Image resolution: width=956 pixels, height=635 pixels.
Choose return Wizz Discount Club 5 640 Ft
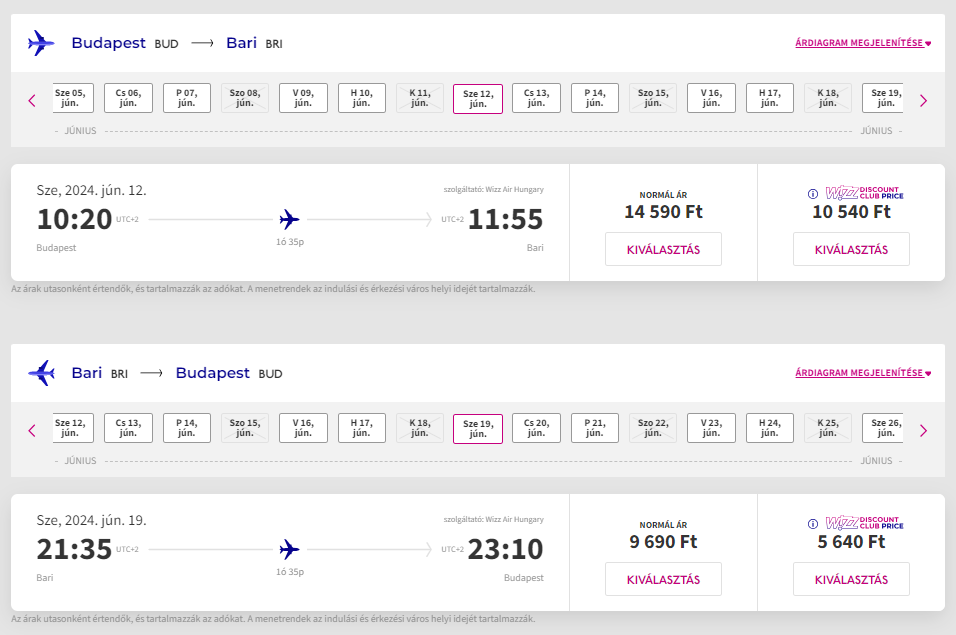[x=851, y=579]
